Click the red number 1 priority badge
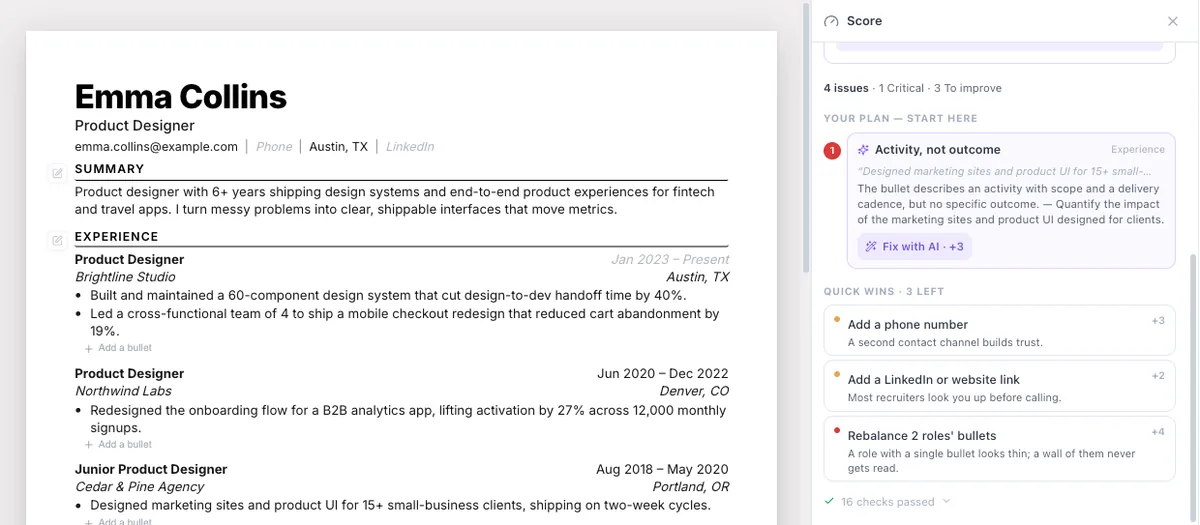 [832, 151]
